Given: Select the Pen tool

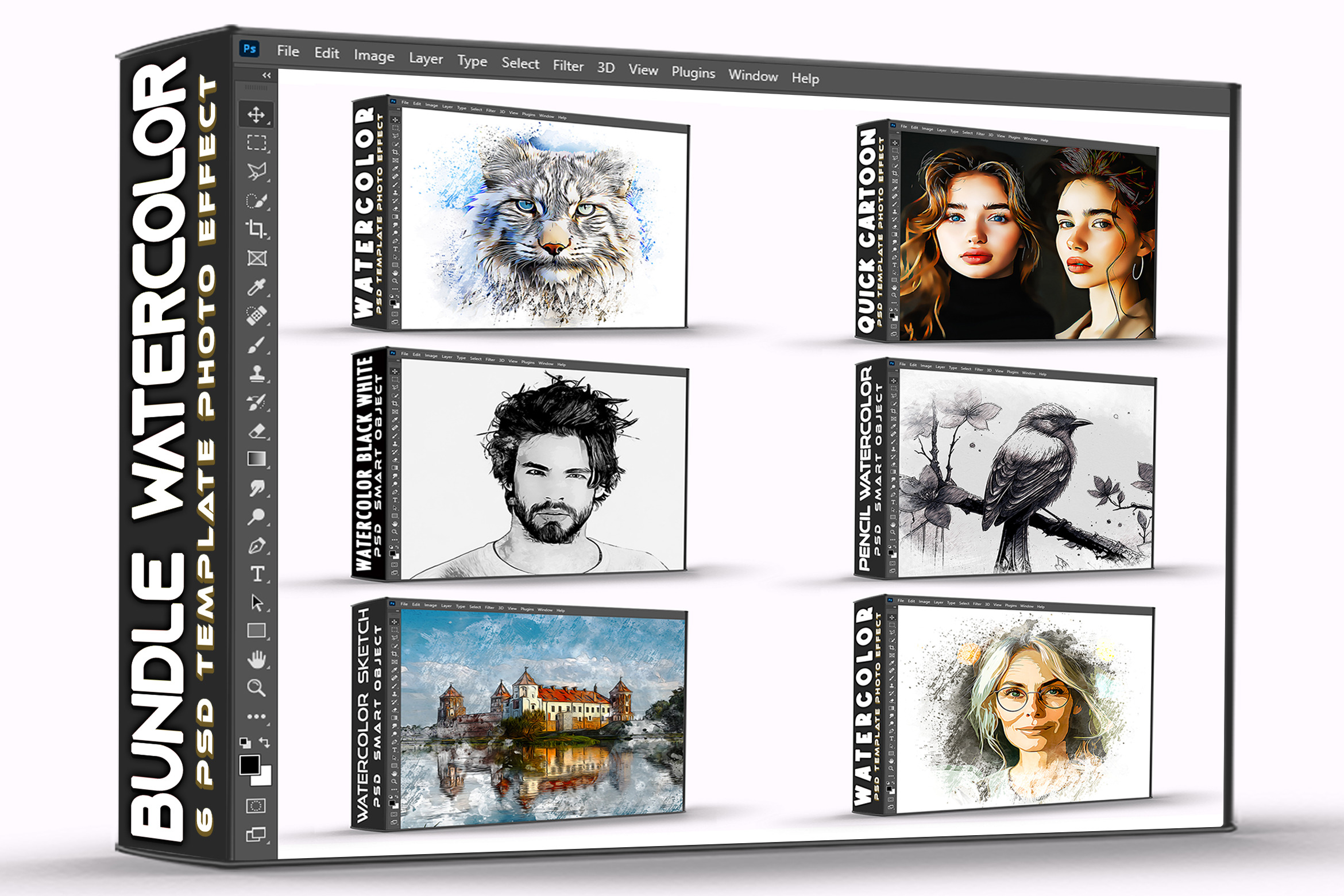Looking at the screenshot, I should [257, 546].
